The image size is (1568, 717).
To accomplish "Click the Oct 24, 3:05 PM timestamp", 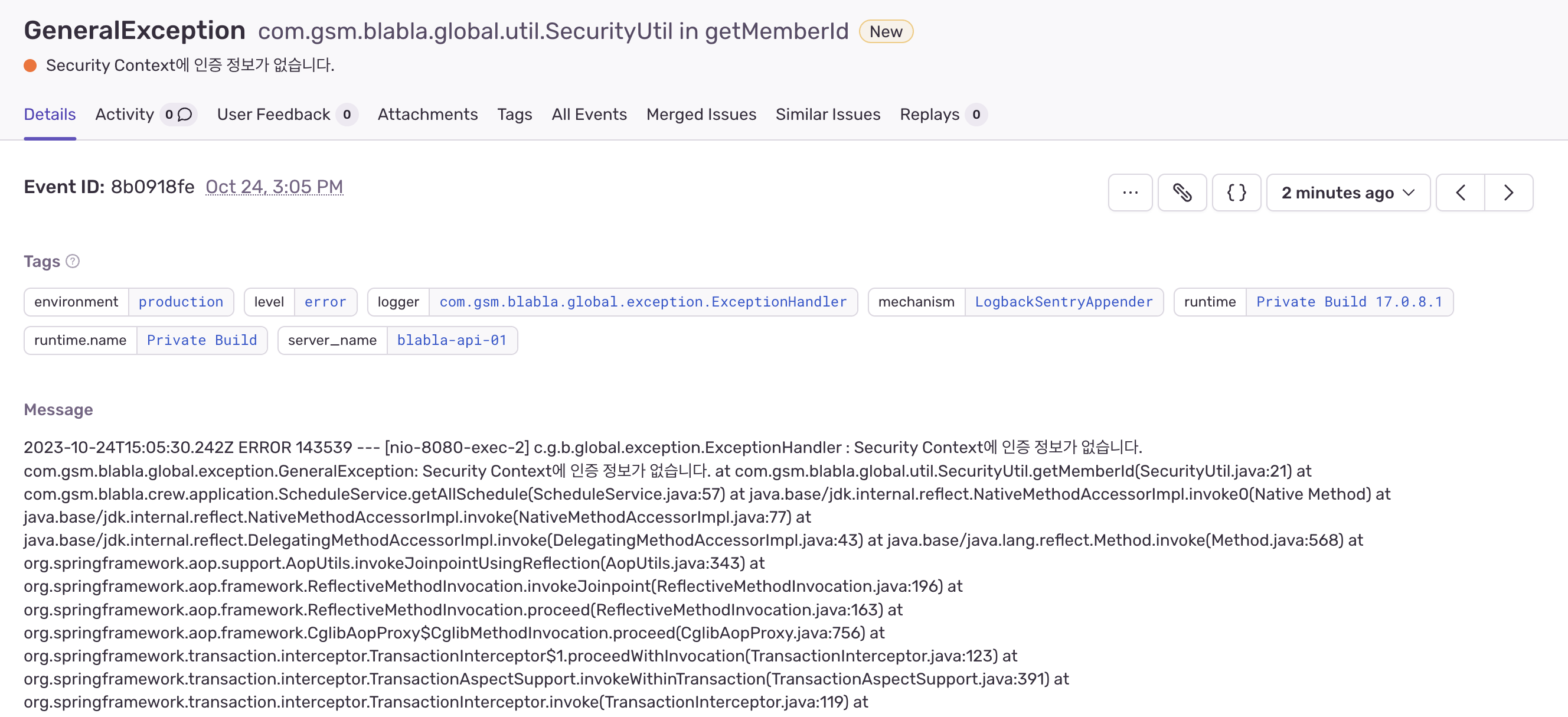I will click(274, 187).
